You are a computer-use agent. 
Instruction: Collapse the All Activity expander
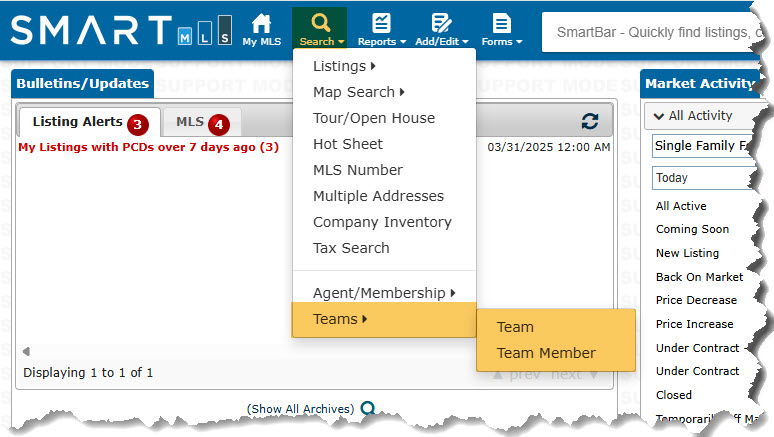coord(658,116)
